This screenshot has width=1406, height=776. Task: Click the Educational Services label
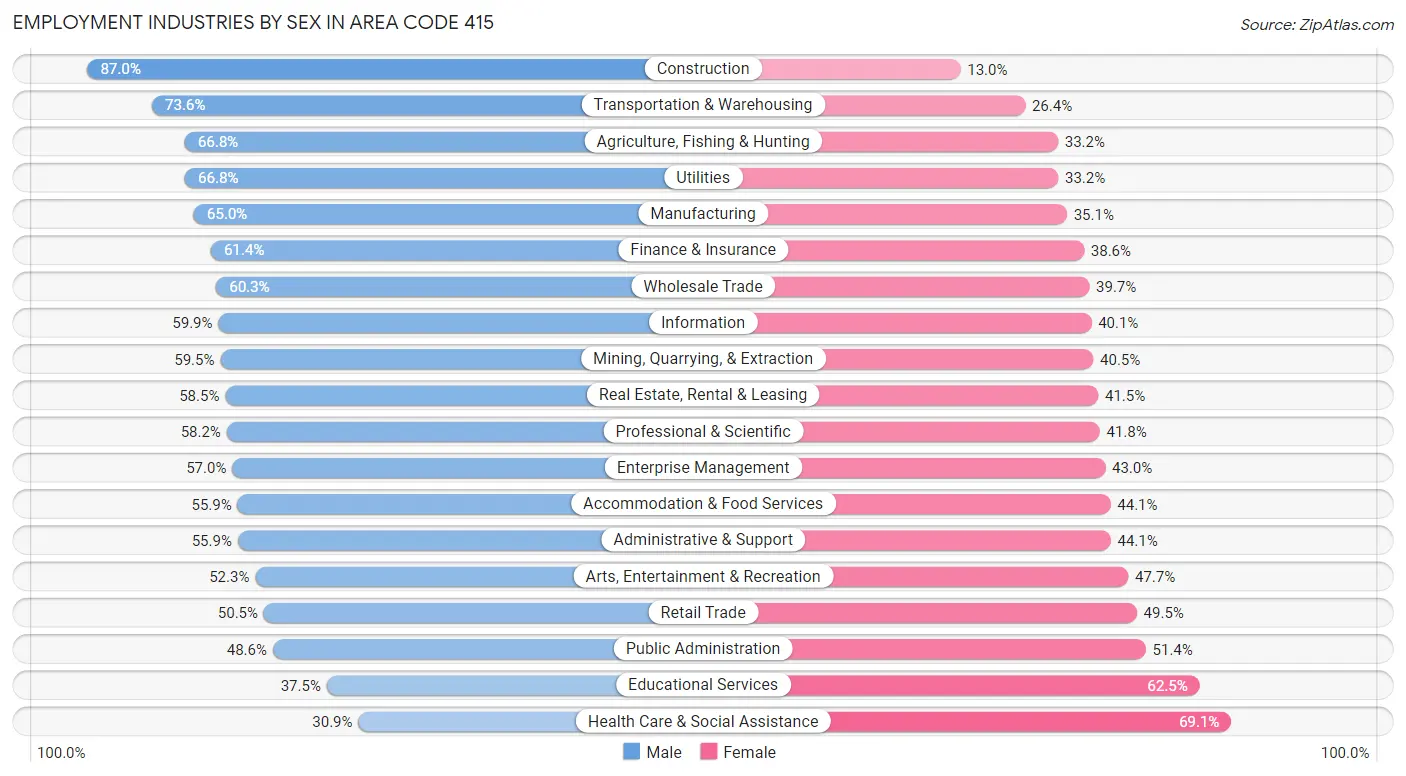coord(703,685)
